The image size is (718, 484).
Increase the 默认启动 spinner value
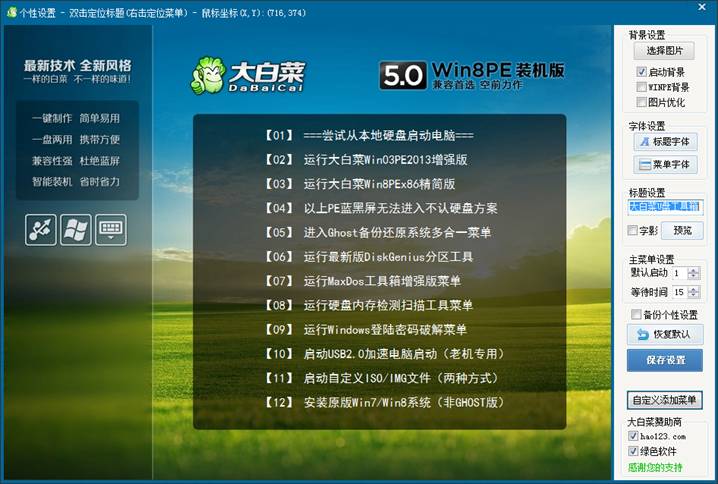point(695,269)
